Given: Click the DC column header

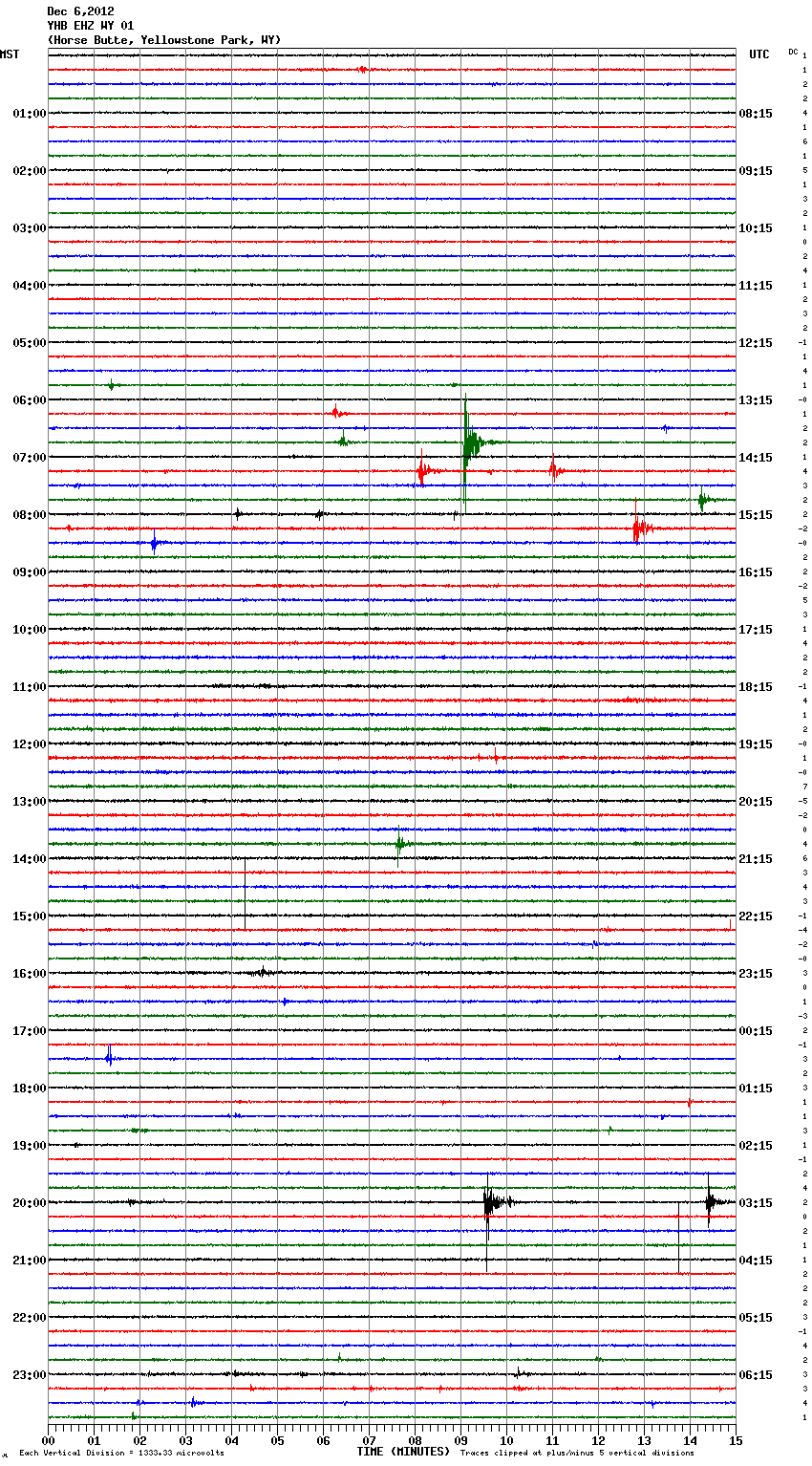Looking at the screenshot, I should coord(793,52).
